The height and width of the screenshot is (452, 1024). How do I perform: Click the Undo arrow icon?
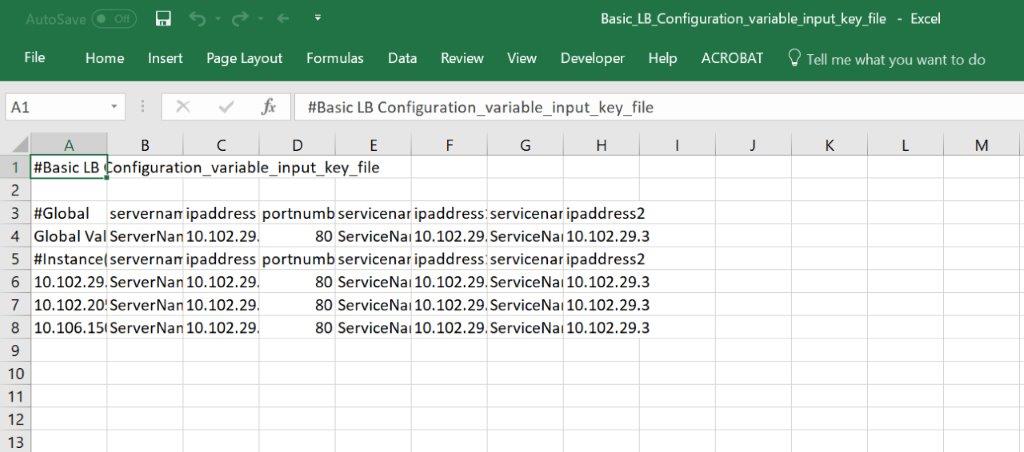(197, 19)
